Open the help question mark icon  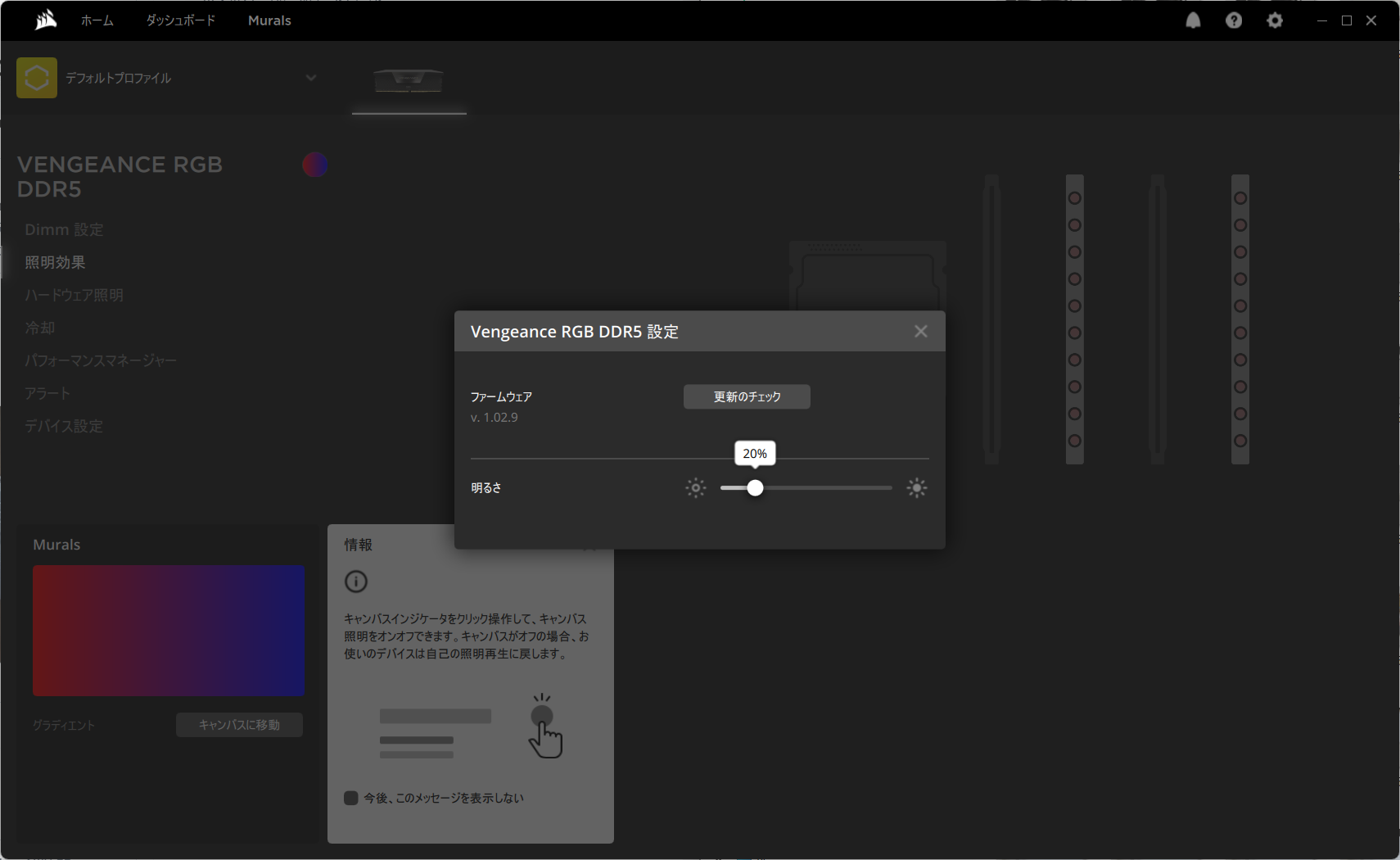point(1234,20)
